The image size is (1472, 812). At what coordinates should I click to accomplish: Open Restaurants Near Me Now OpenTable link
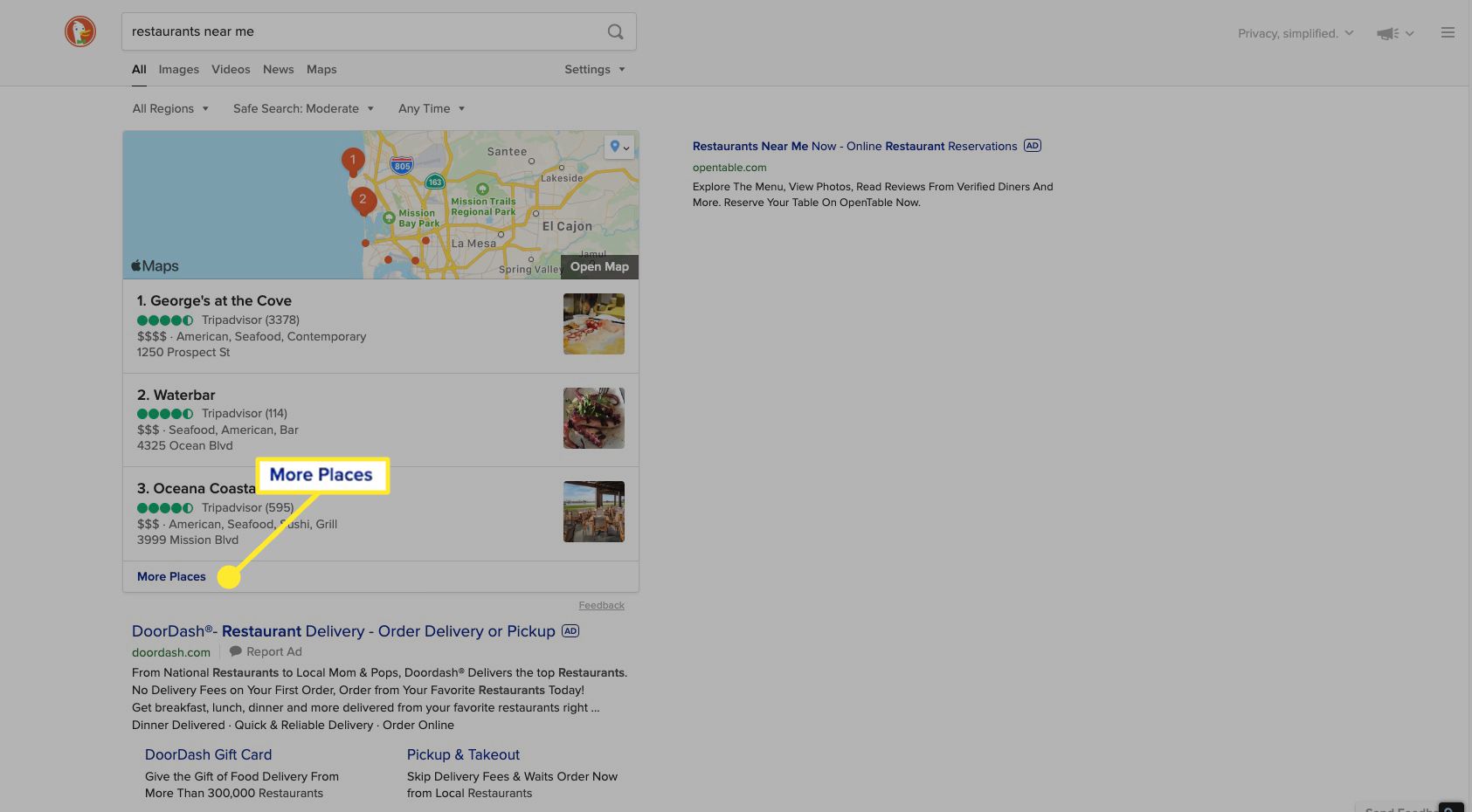(854, 146)
